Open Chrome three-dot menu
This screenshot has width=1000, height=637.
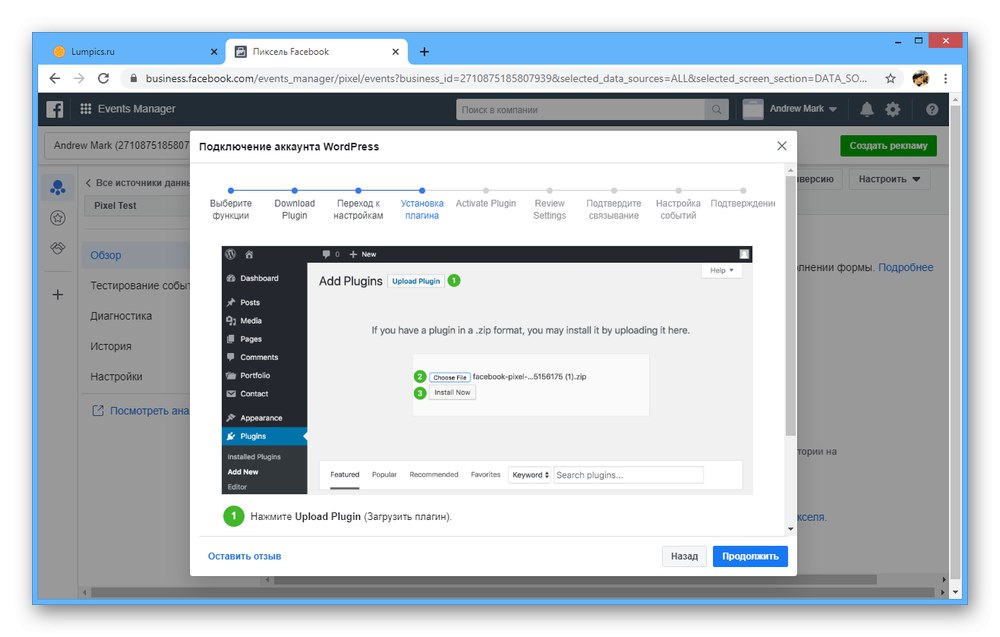[x=946, y=78]
